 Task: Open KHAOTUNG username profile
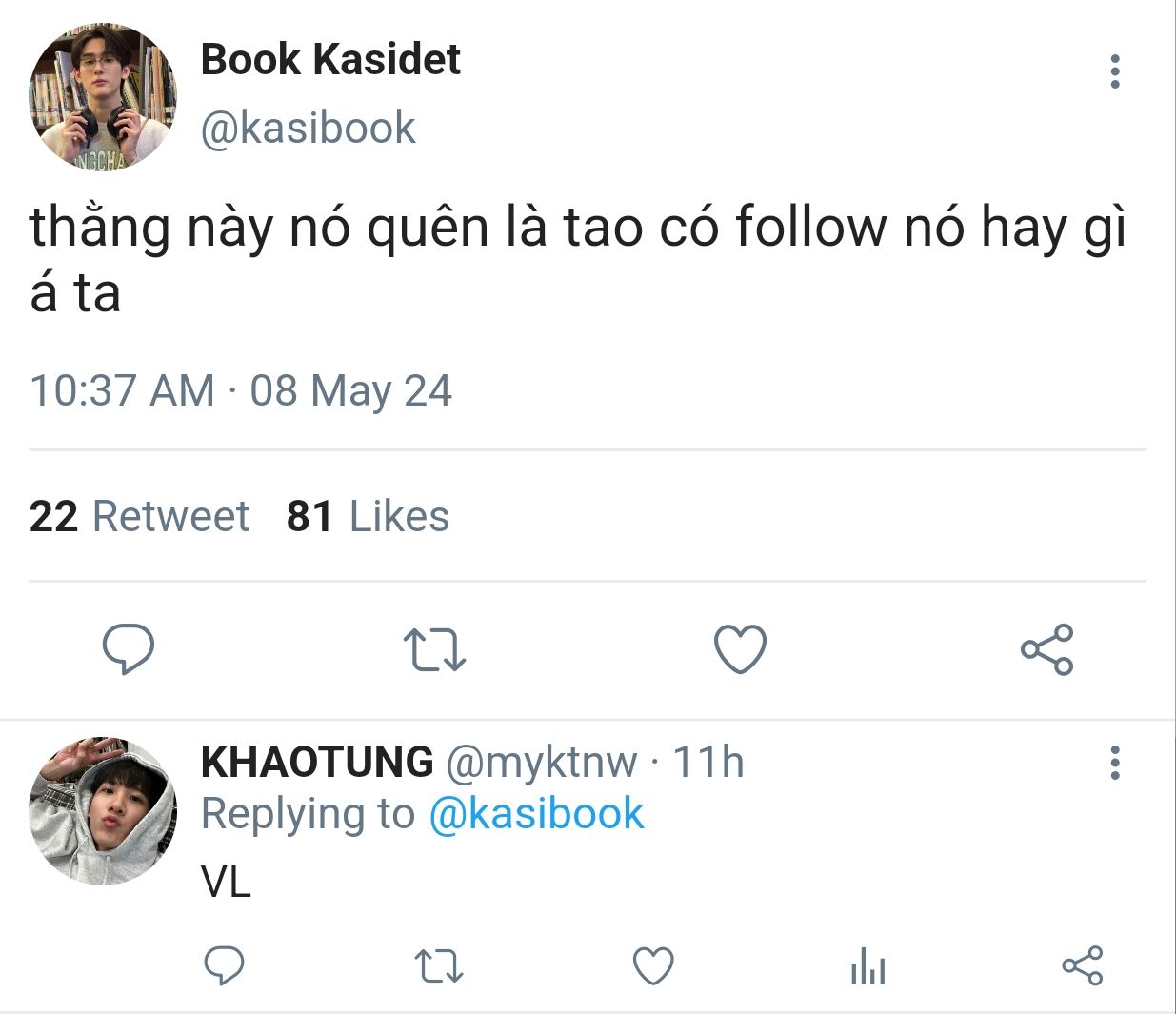pos(317,762)
